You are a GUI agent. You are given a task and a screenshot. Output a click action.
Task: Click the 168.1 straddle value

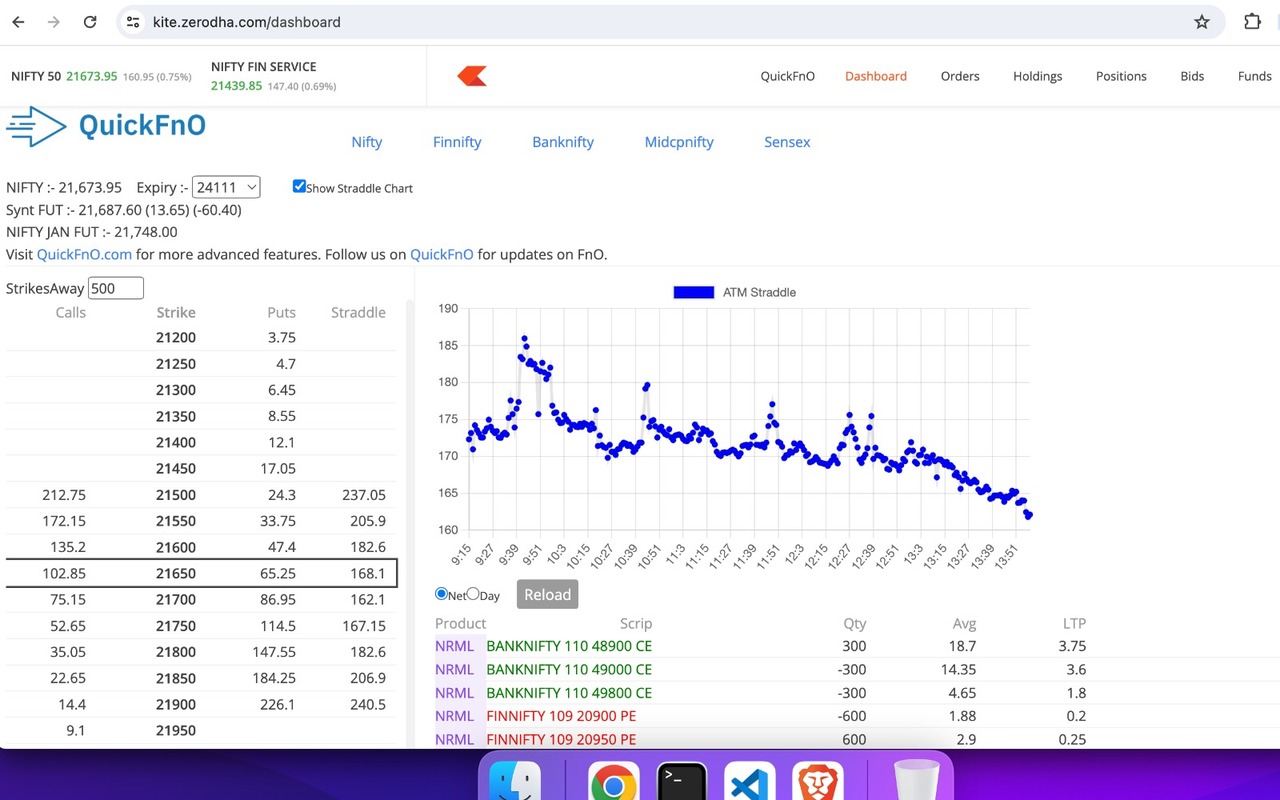[368, 573]
